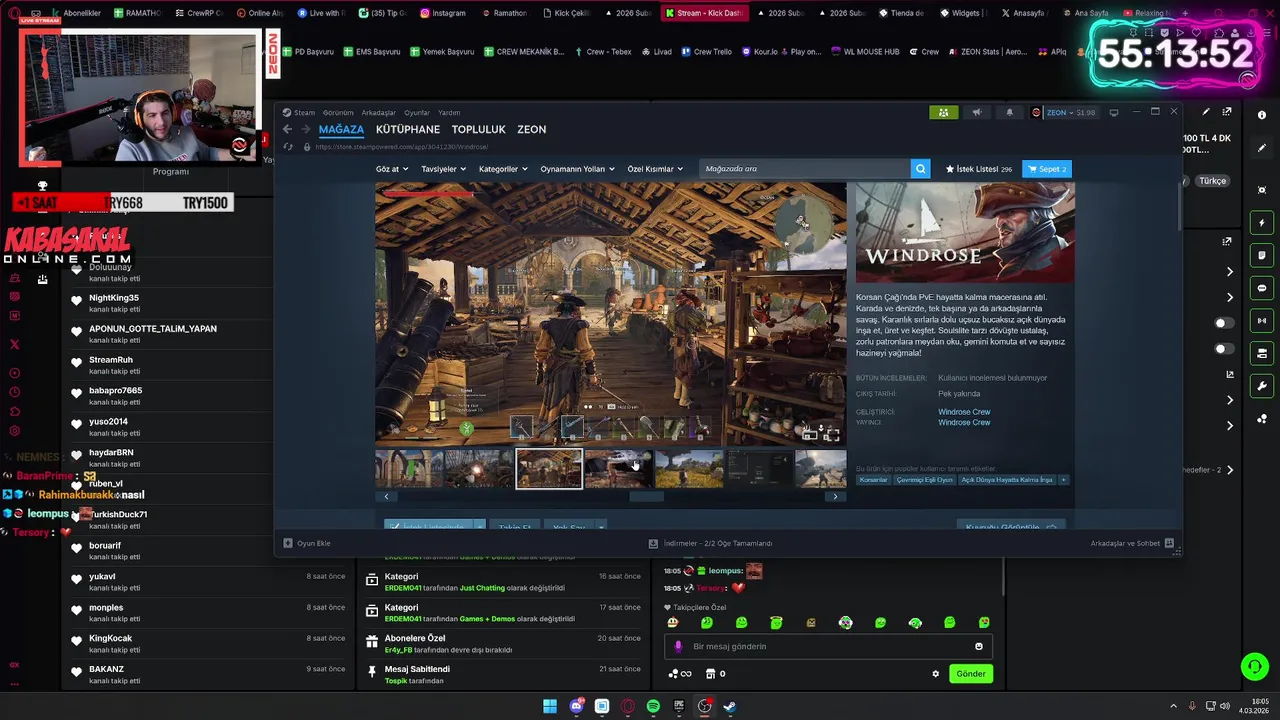Open Epic Games launcher in taskbar
1280x720 pixels.
click(679, 706)
